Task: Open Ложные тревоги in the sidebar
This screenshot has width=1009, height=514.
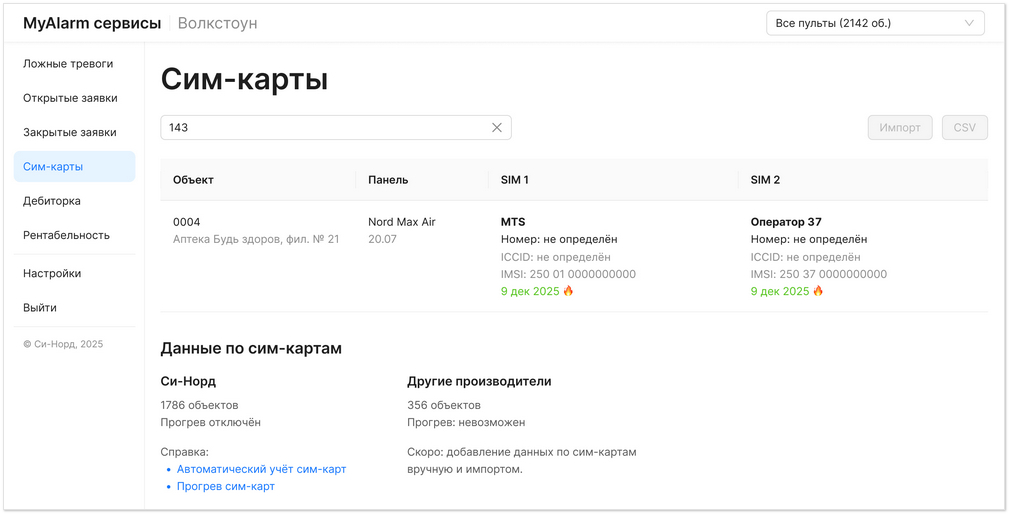Action: pyautogui.click(x=68, y=64)
